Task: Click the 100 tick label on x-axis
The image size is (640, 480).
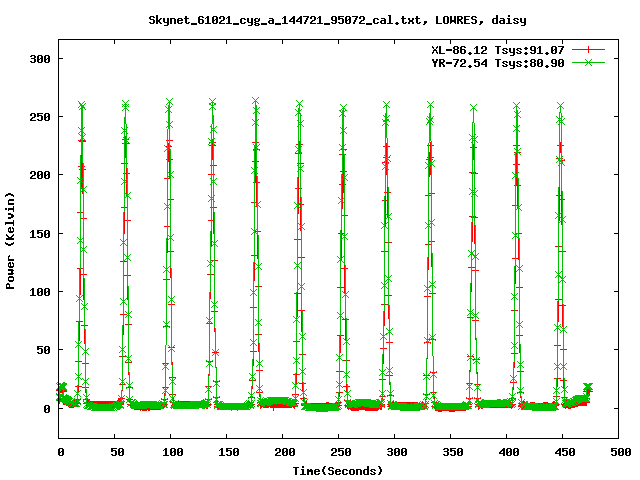Action: [x=171, y=453]
